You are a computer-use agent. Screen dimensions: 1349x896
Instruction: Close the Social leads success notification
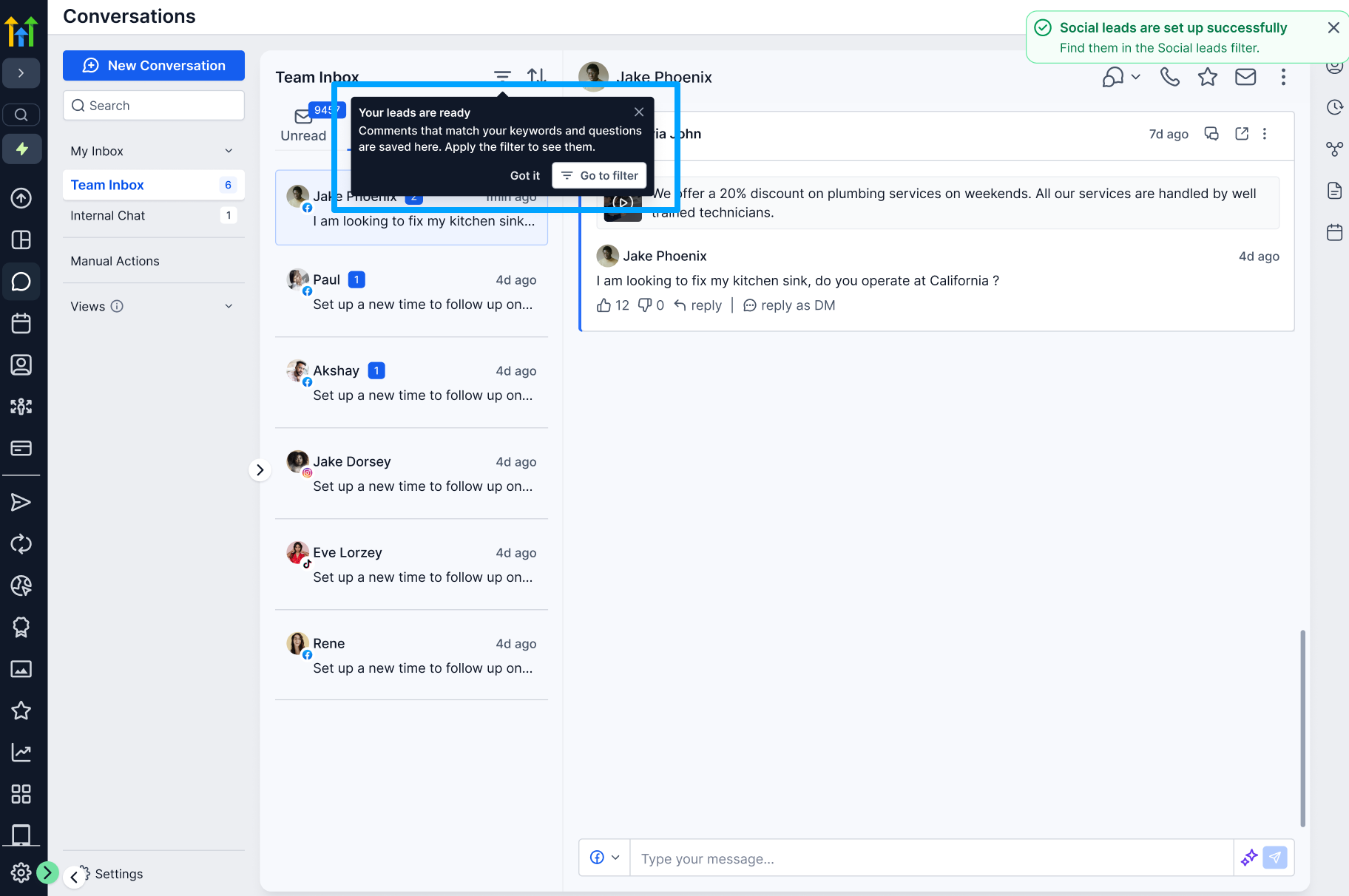coord(1333,27)
